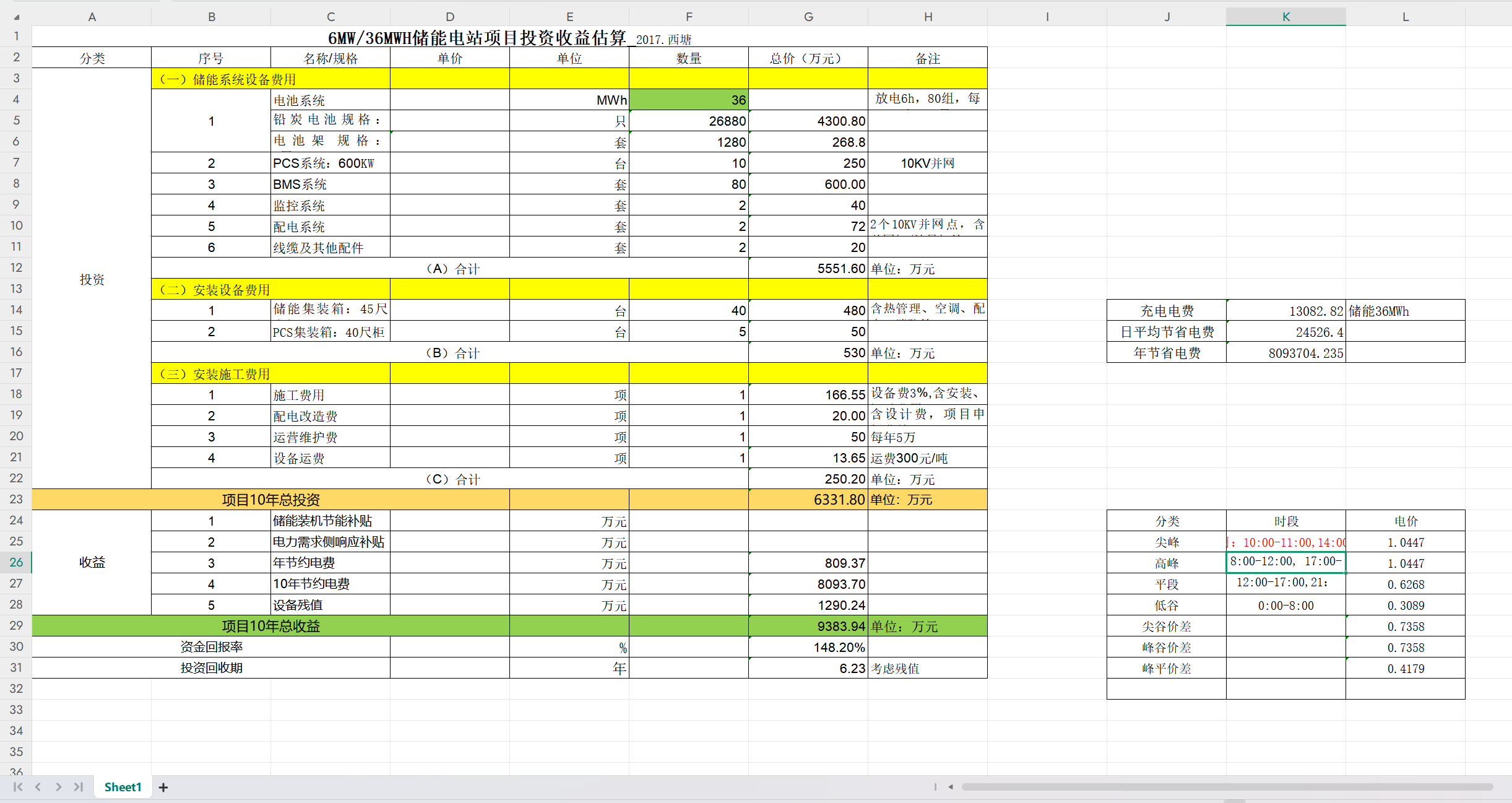Click the horizontal scrollbar left arrow
The height and width of the screenshot is (803, 1512).
[x=951, y=787]
